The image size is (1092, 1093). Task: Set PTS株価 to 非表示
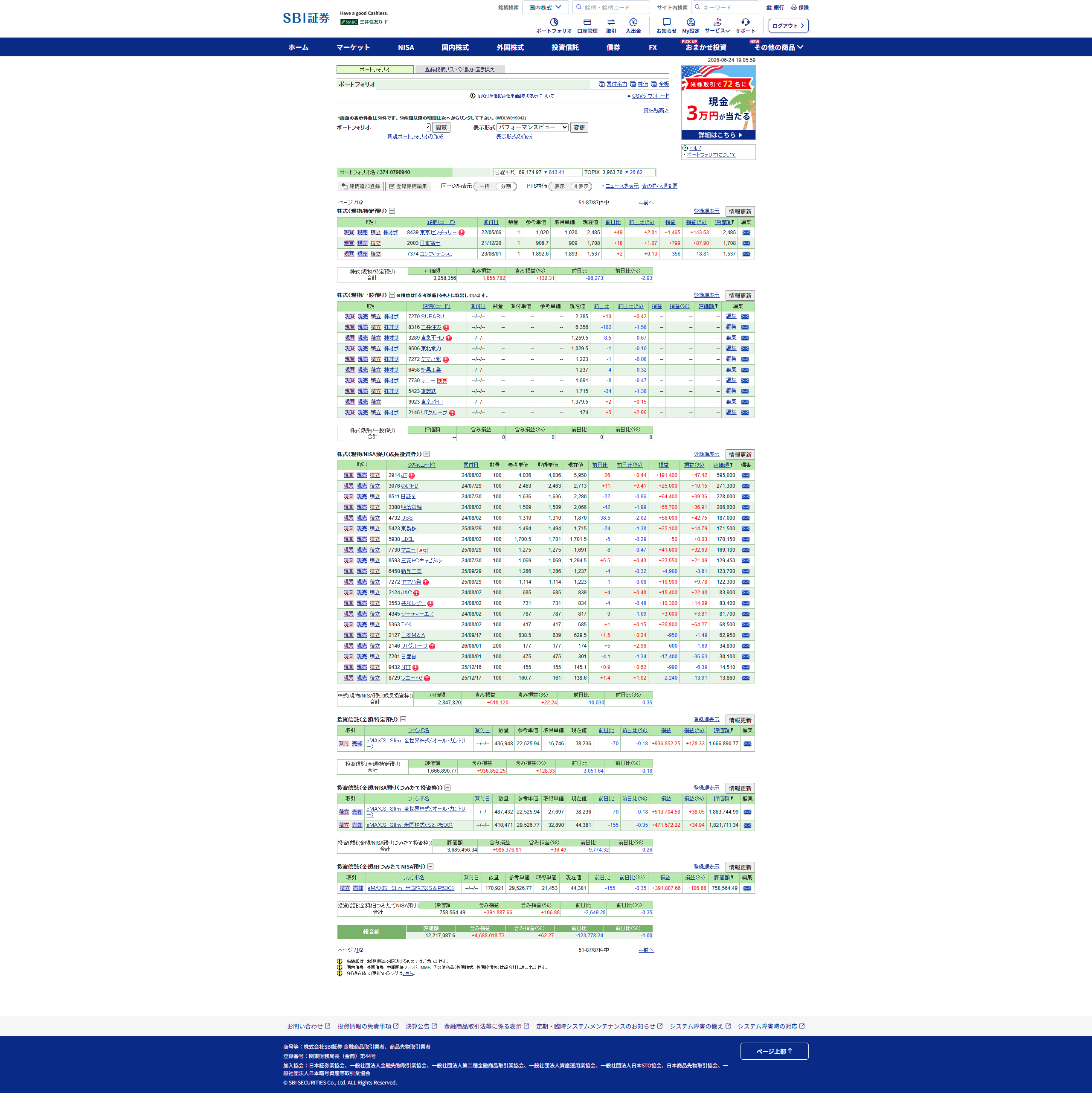pyautogui.click(x=581, y=187)
